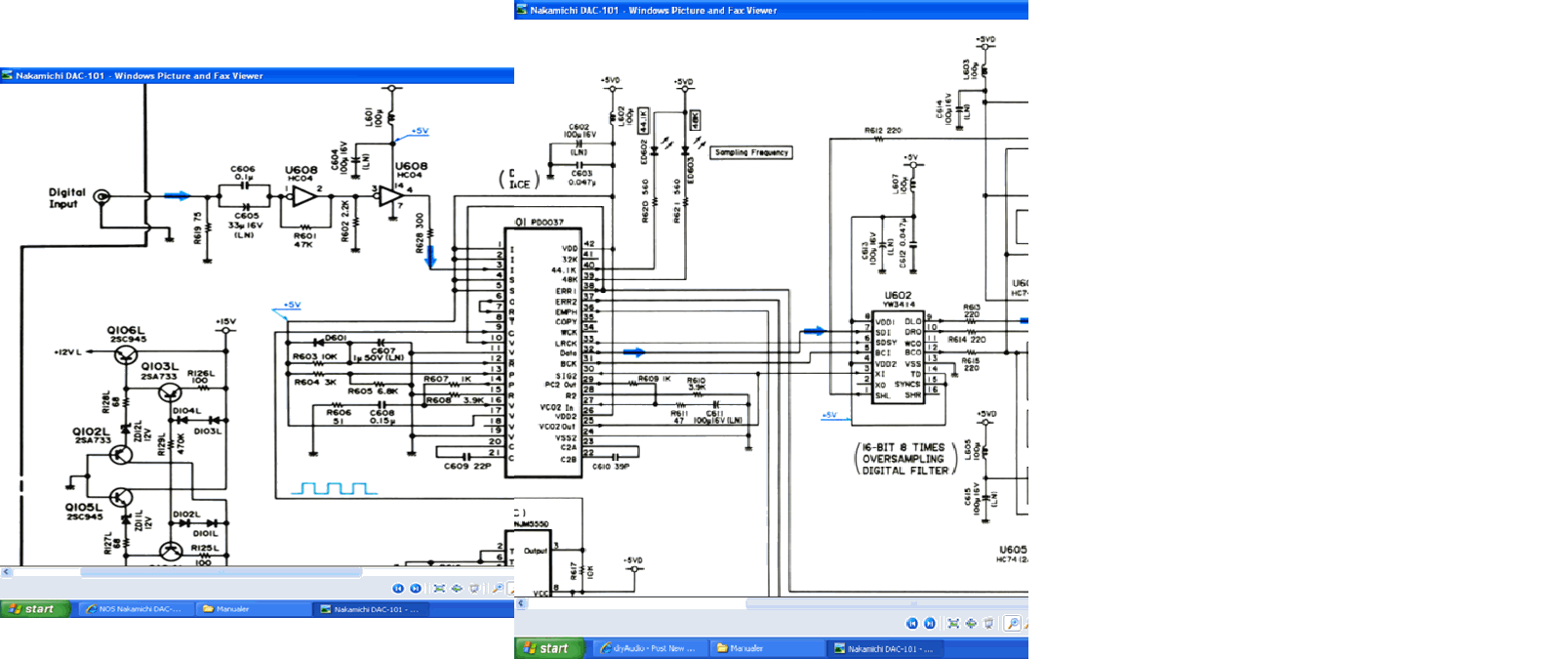Image resolution: width=1568 pixels, height=659 pixels.
Task: Go to previous image in left viewer window
Action: (x=398, y=589)
